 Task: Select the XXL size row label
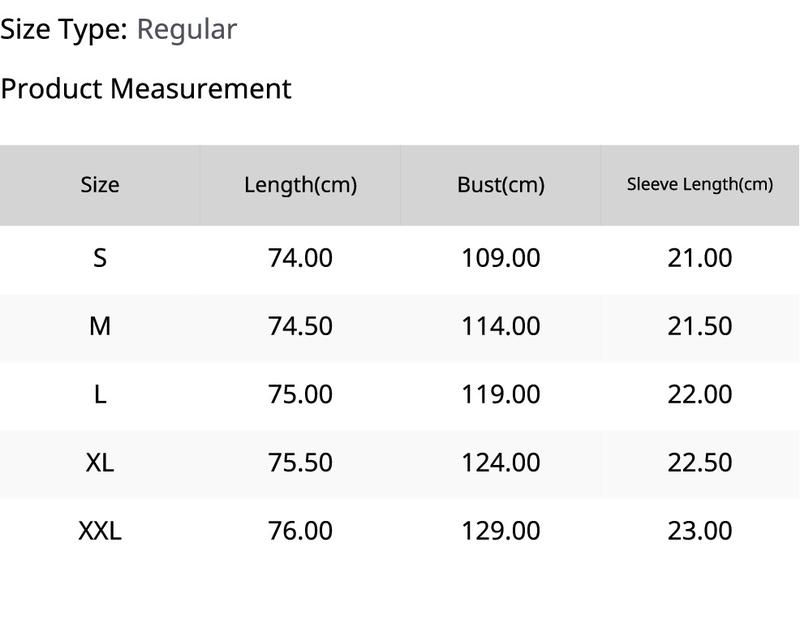100,530
